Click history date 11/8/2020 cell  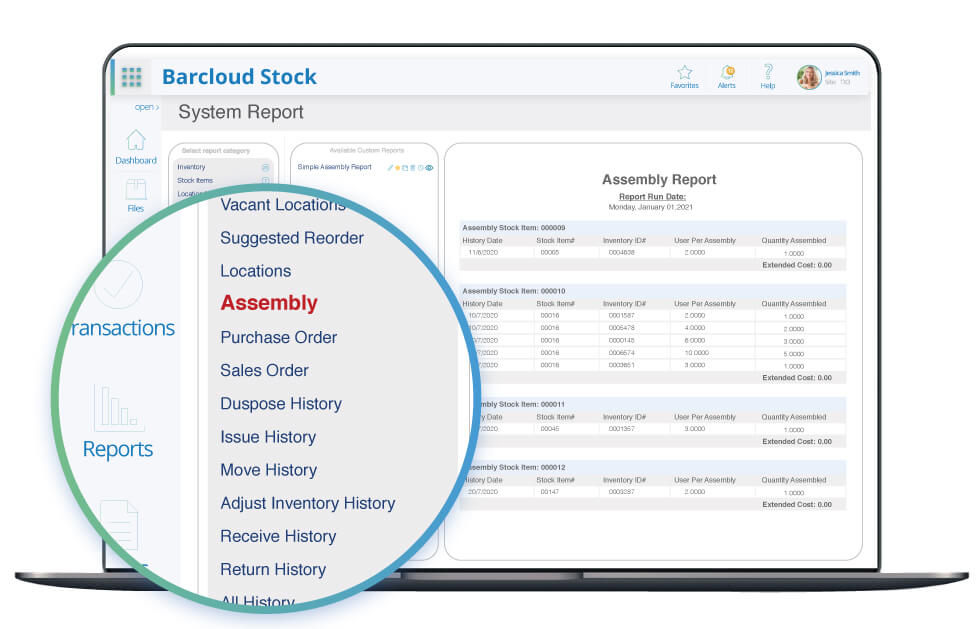coord(483,252)
